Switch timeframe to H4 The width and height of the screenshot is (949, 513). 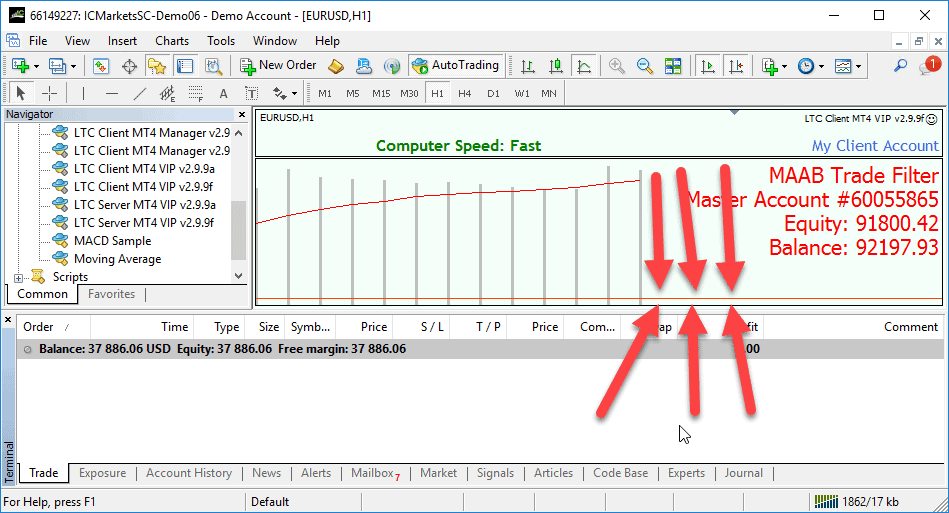coord(464,93)
